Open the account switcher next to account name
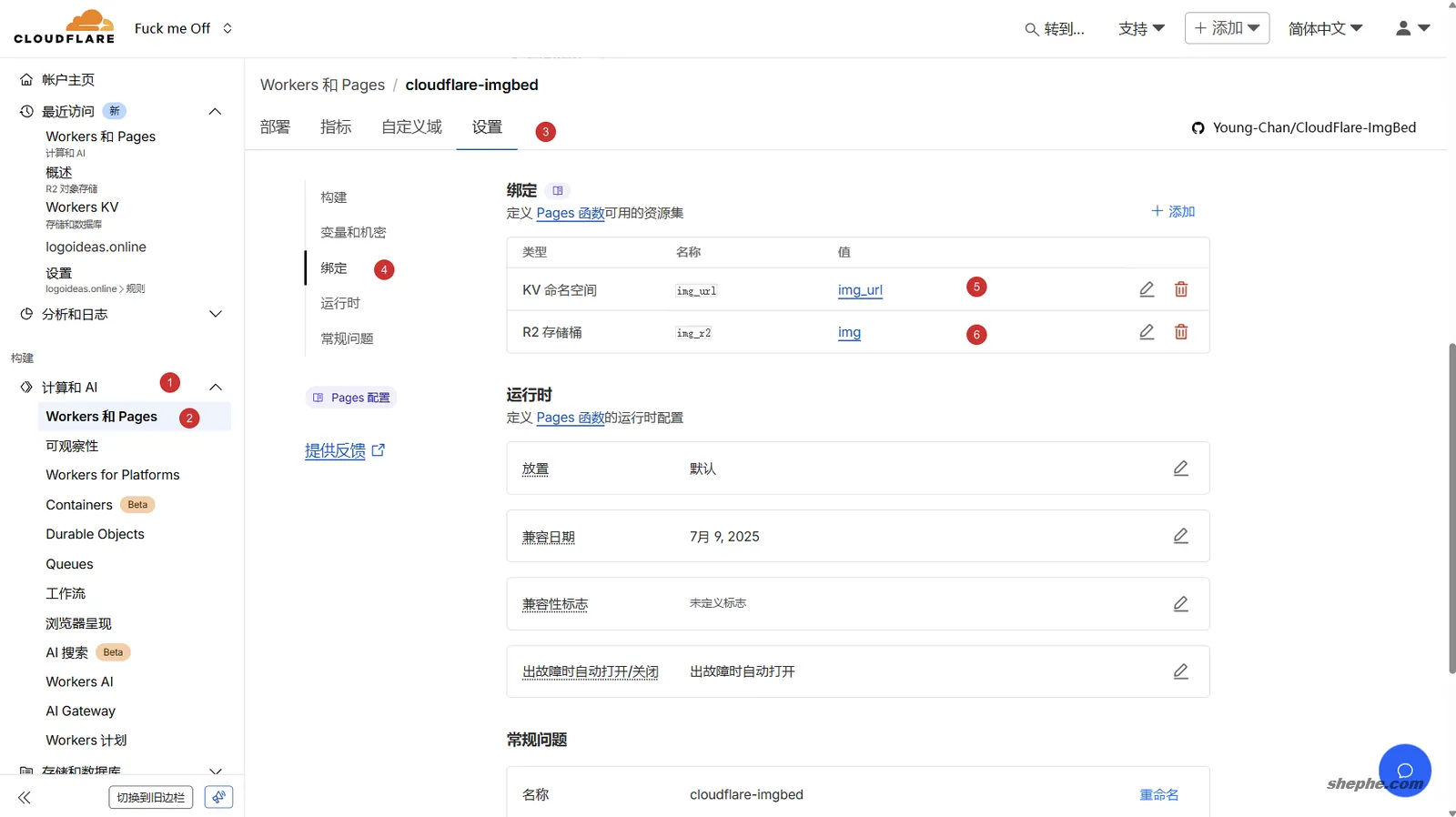1456x817 pixels. [x=227, y=28]
